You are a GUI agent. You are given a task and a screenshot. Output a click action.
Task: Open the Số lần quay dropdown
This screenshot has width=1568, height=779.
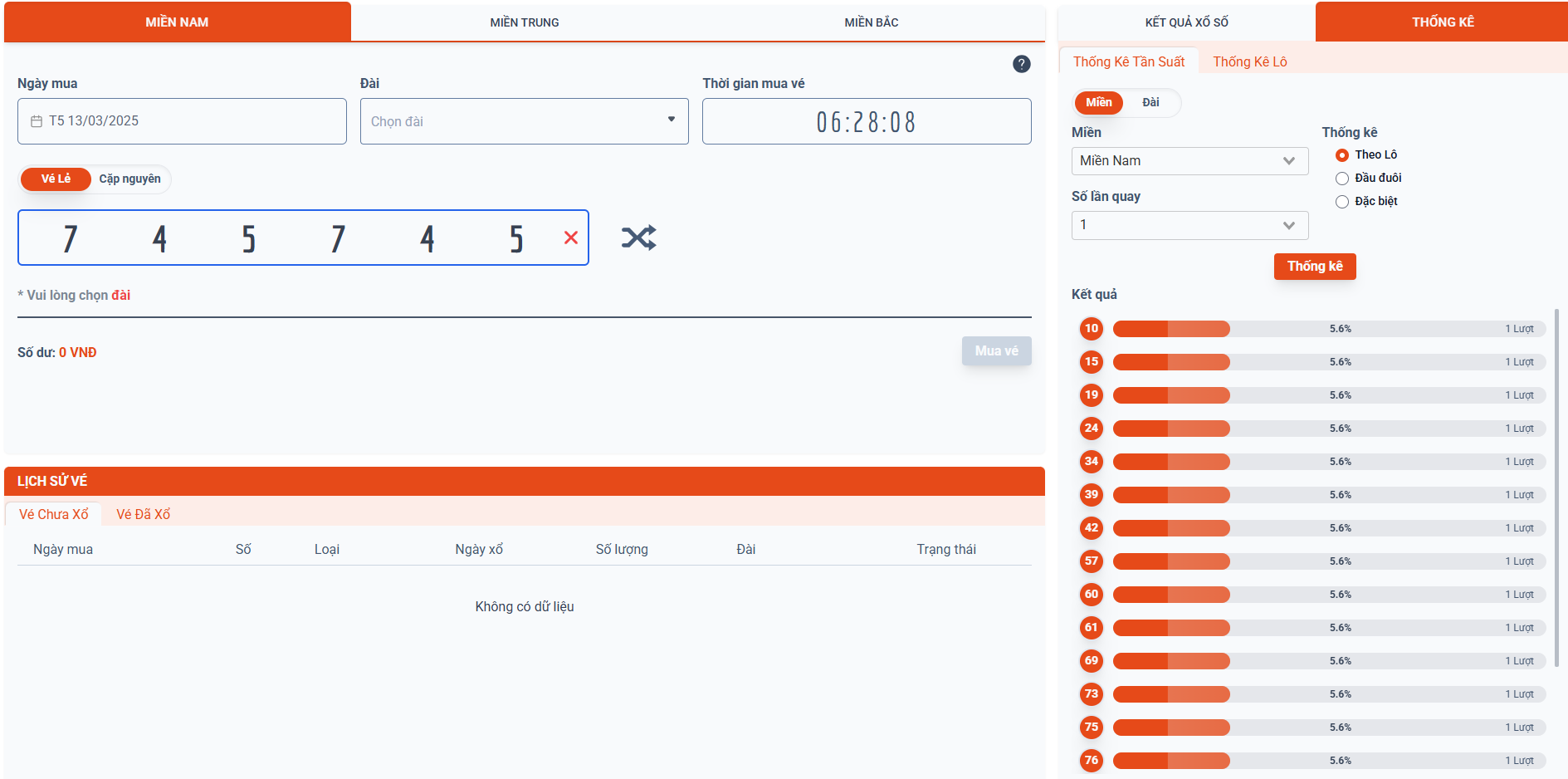[x=1189, y=225]
